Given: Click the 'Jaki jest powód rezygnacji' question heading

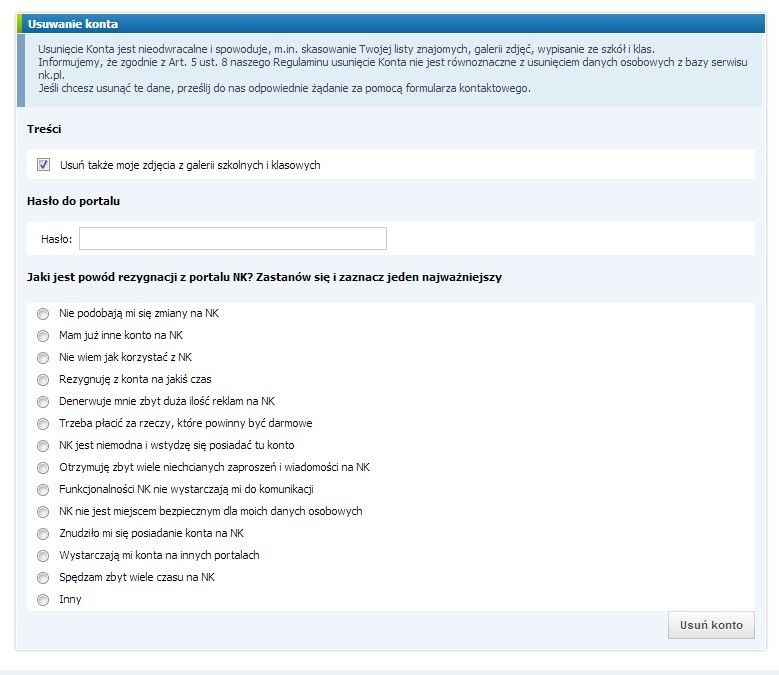Looking at the screenshot, I should (x=264, y=277).
